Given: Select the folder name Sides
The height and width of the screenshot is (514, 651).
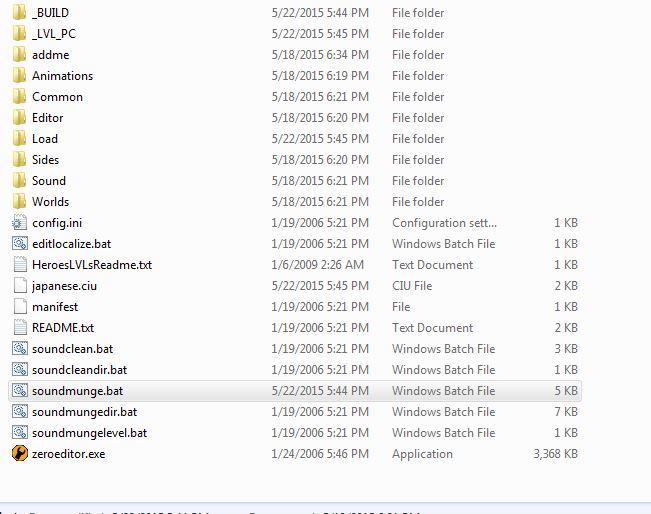Looking at the screenshot, I should pos(46,160).
